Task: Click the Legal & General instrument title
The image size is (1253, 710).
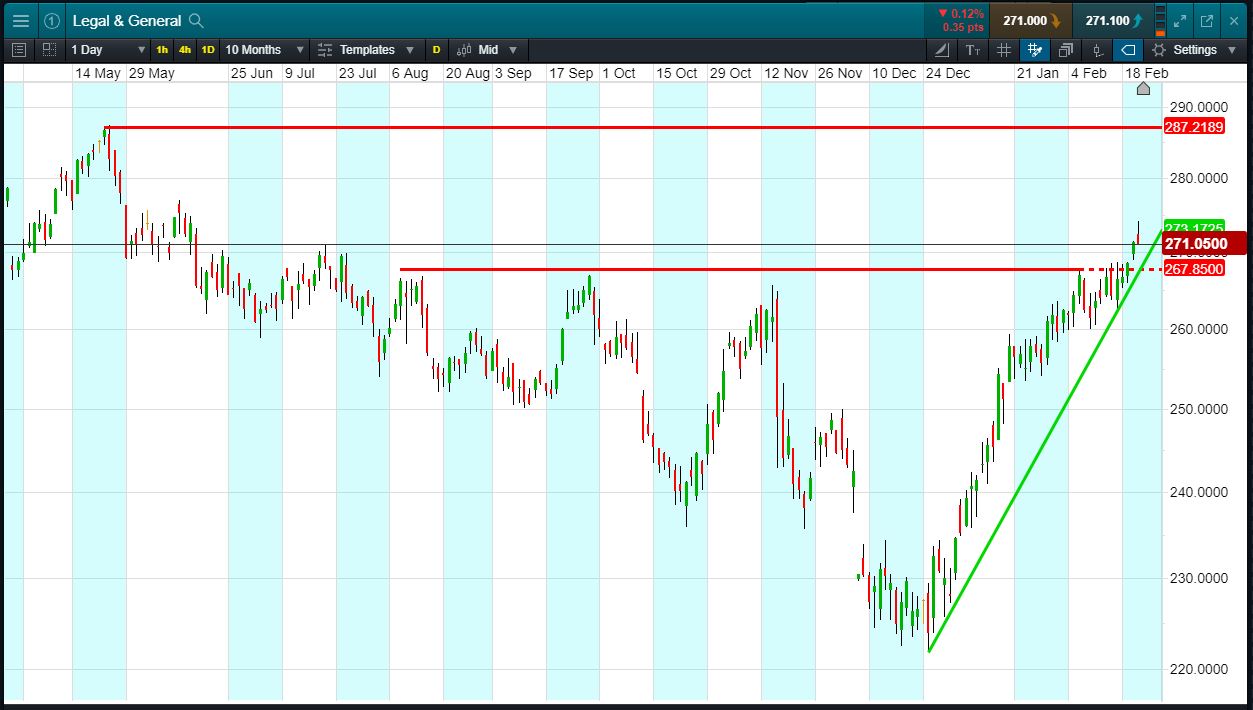Action: point(127,20)
